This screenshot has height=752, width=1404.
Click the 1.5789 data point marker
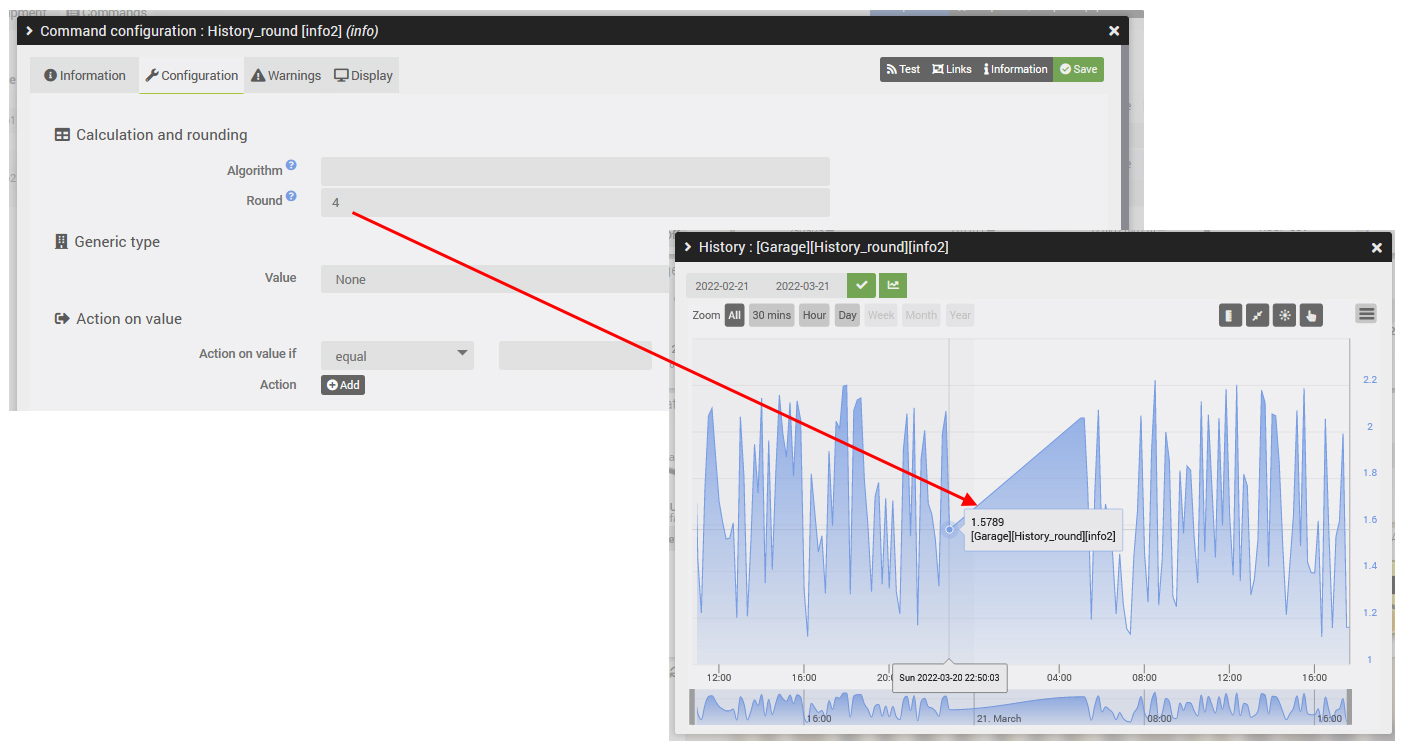coord(950,530)
